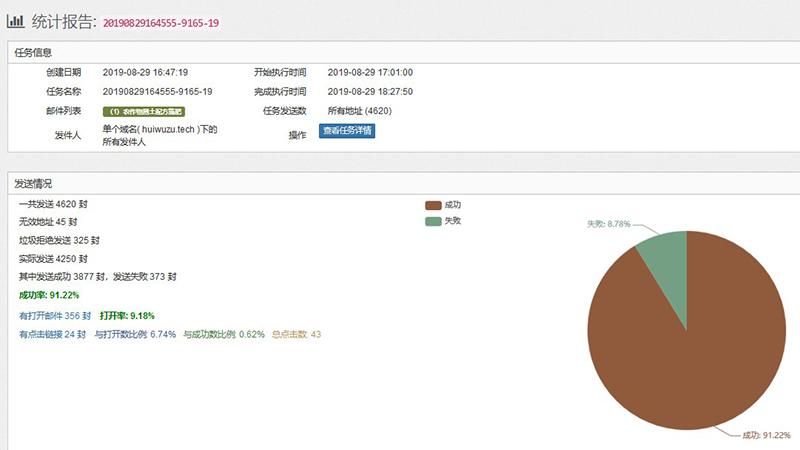Open task details via 查看任务详情 button
The width and height of the screenshot is (800, 450).
tap(347, 131)
